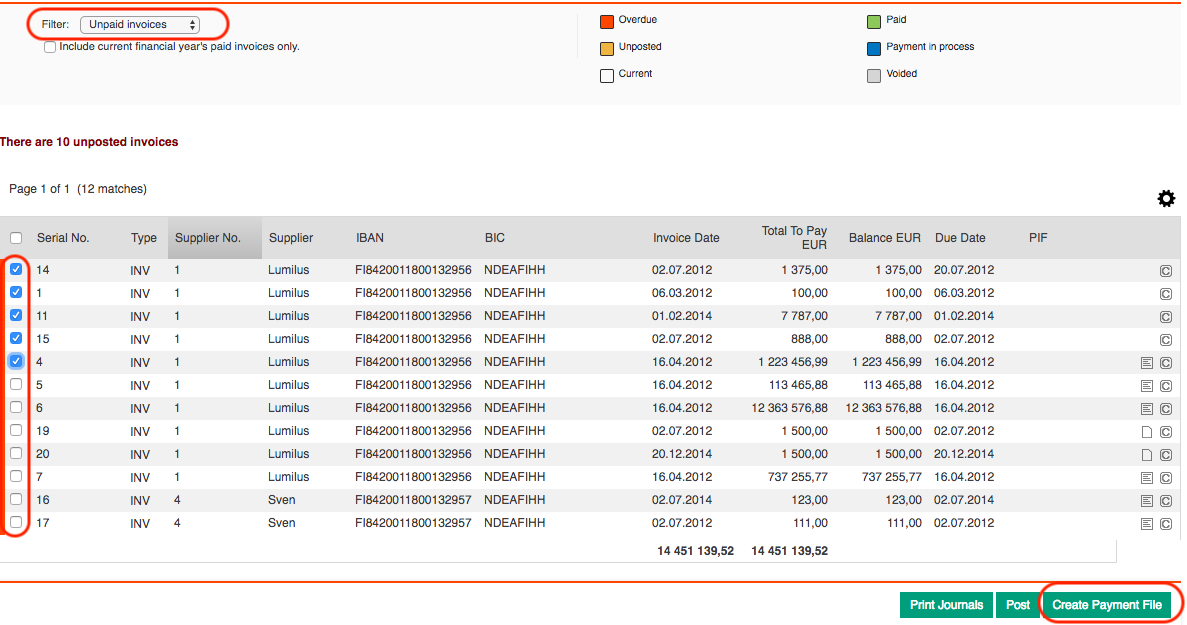The width and height of the screenshot is (1187, 625).
Task: Click the Create Payment File button
Action: pyautogui.click(x=1107, y=605)
